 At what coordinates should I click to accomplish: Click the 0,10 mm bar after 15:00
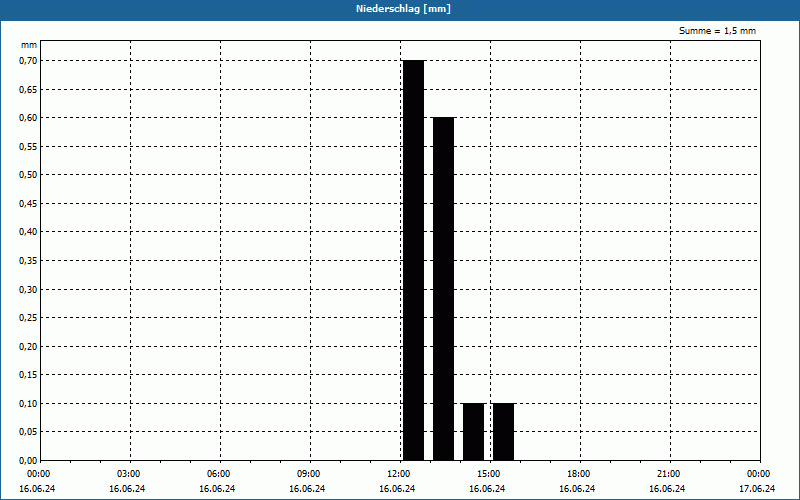click(504, 432)
